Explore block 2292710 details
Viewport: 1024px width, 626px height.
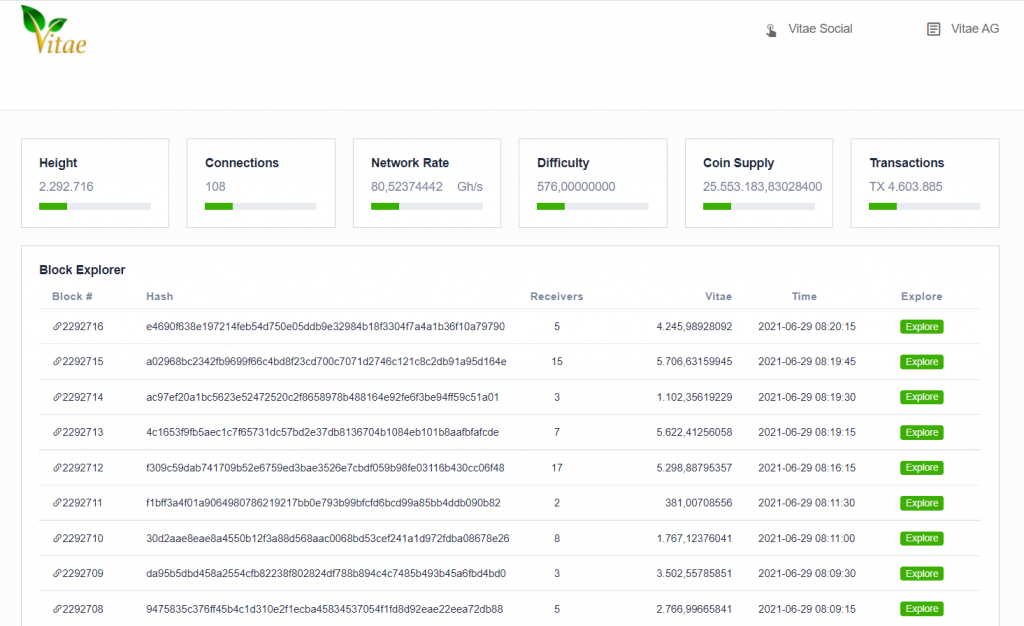coord(921,539)
